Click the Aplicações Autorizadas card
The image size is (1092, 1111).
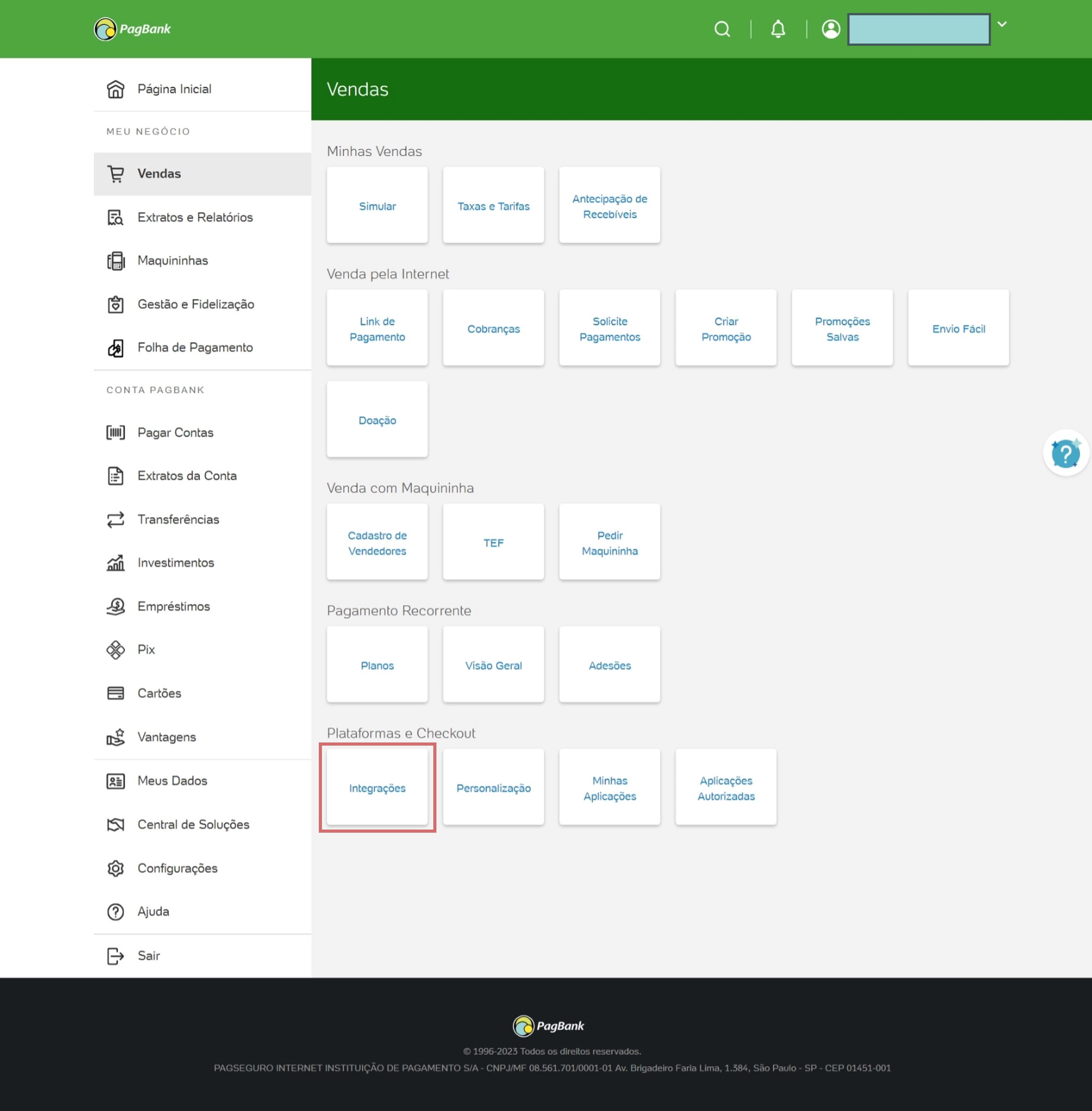(726, 788)
